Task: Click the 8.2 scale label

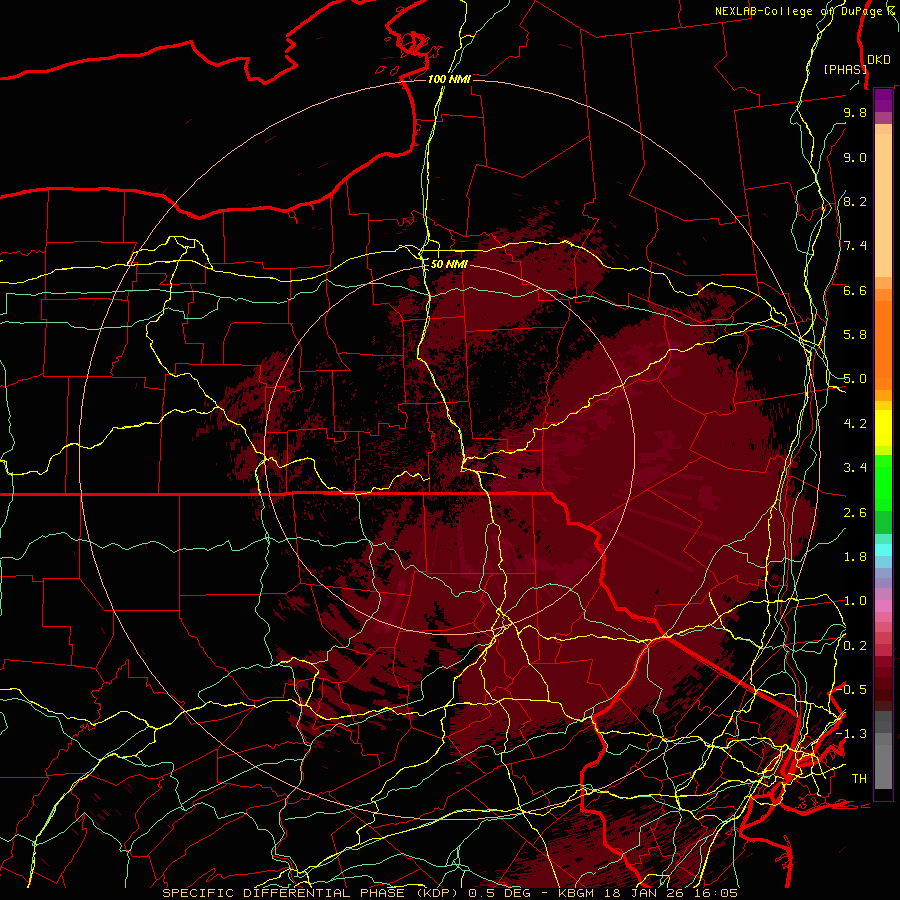Action: [855, 201]
